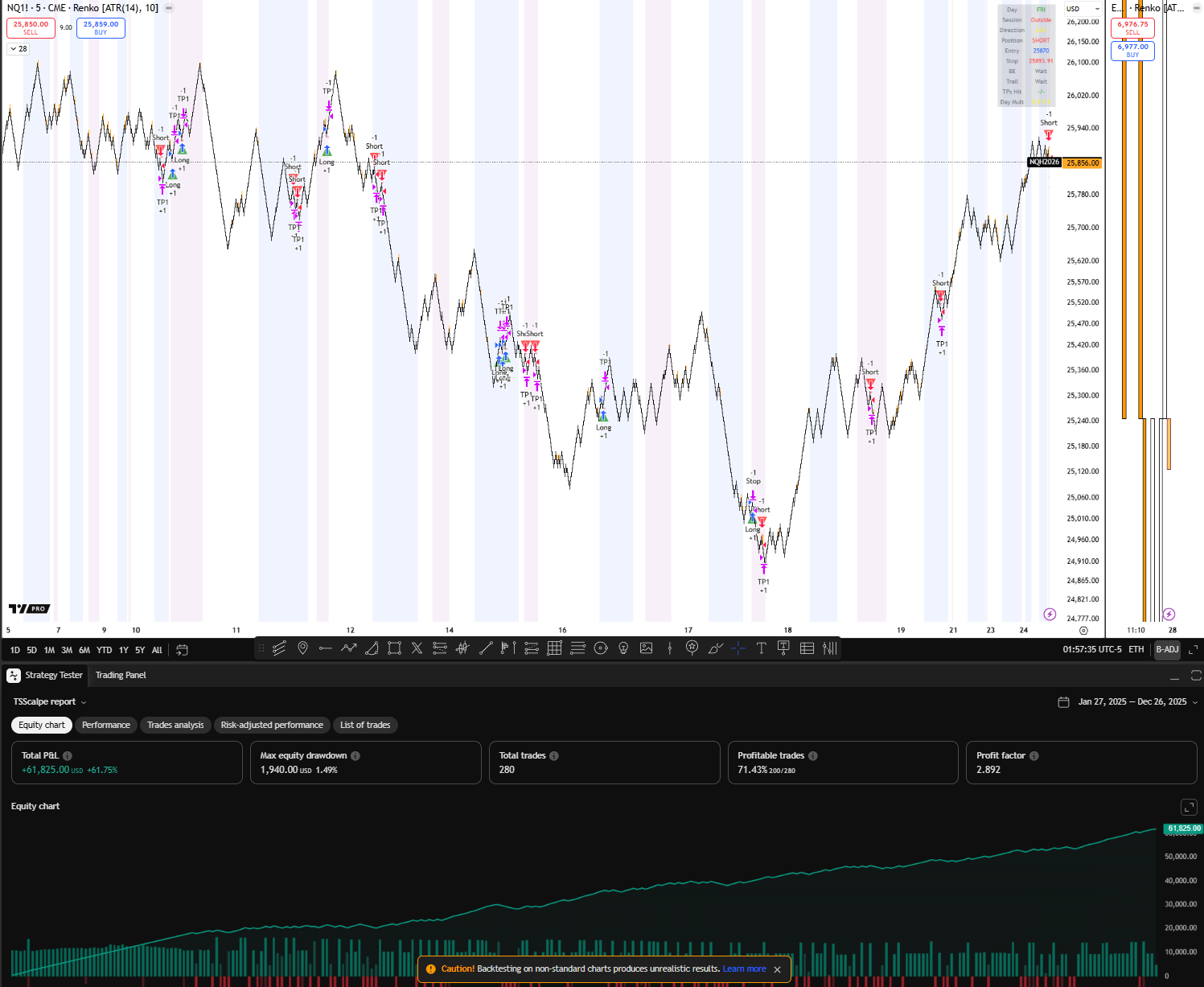Insert an image with the picture tool

click(x=646, y=648)
